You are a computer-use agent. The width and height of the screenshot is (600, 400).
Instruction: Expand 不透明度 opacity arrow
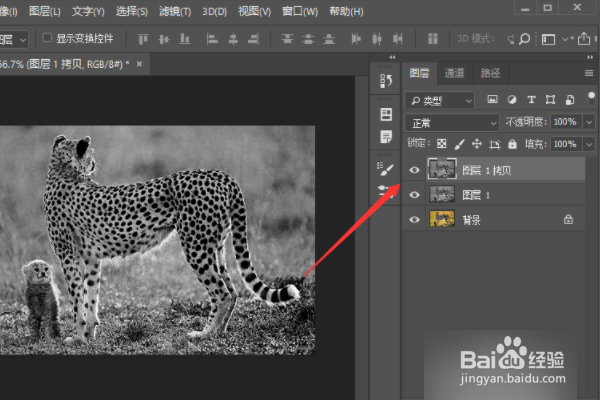pyautogui.click(x=589, y=122)
